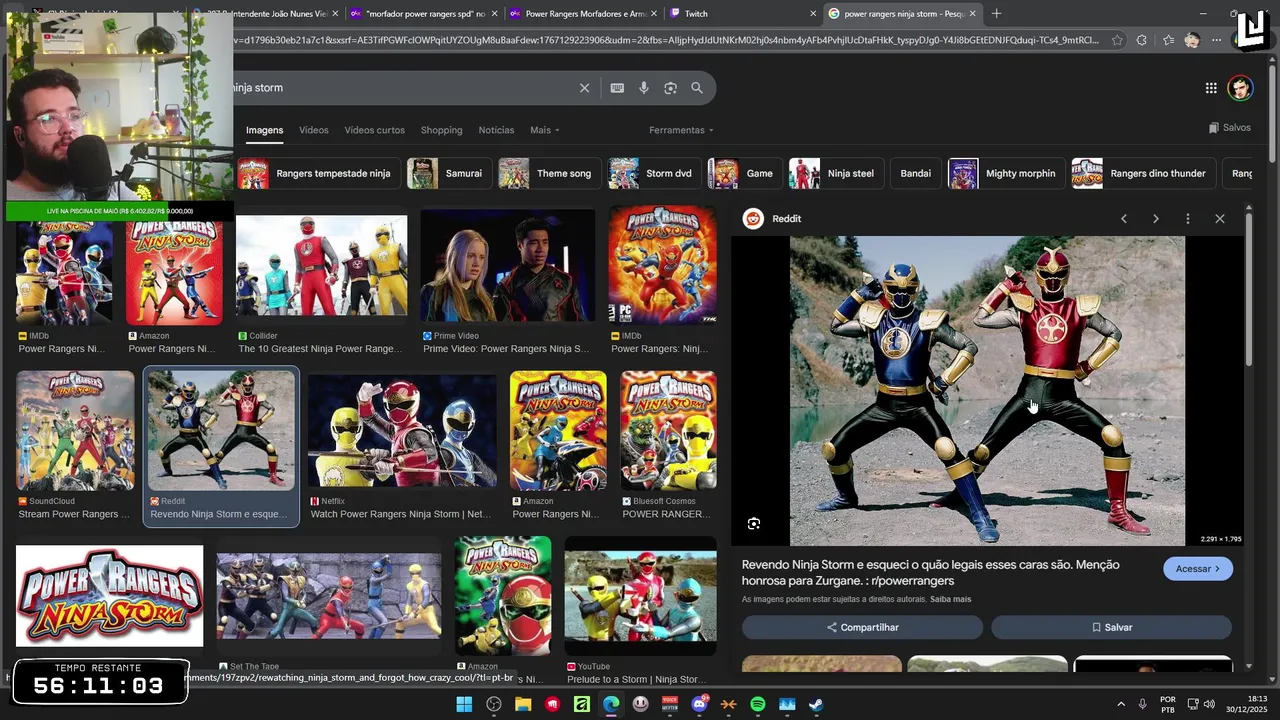The width and height of the screenshot is (1280, 720).
Task: Open Steam from the taskbar
Action: (x=816, y=704)
